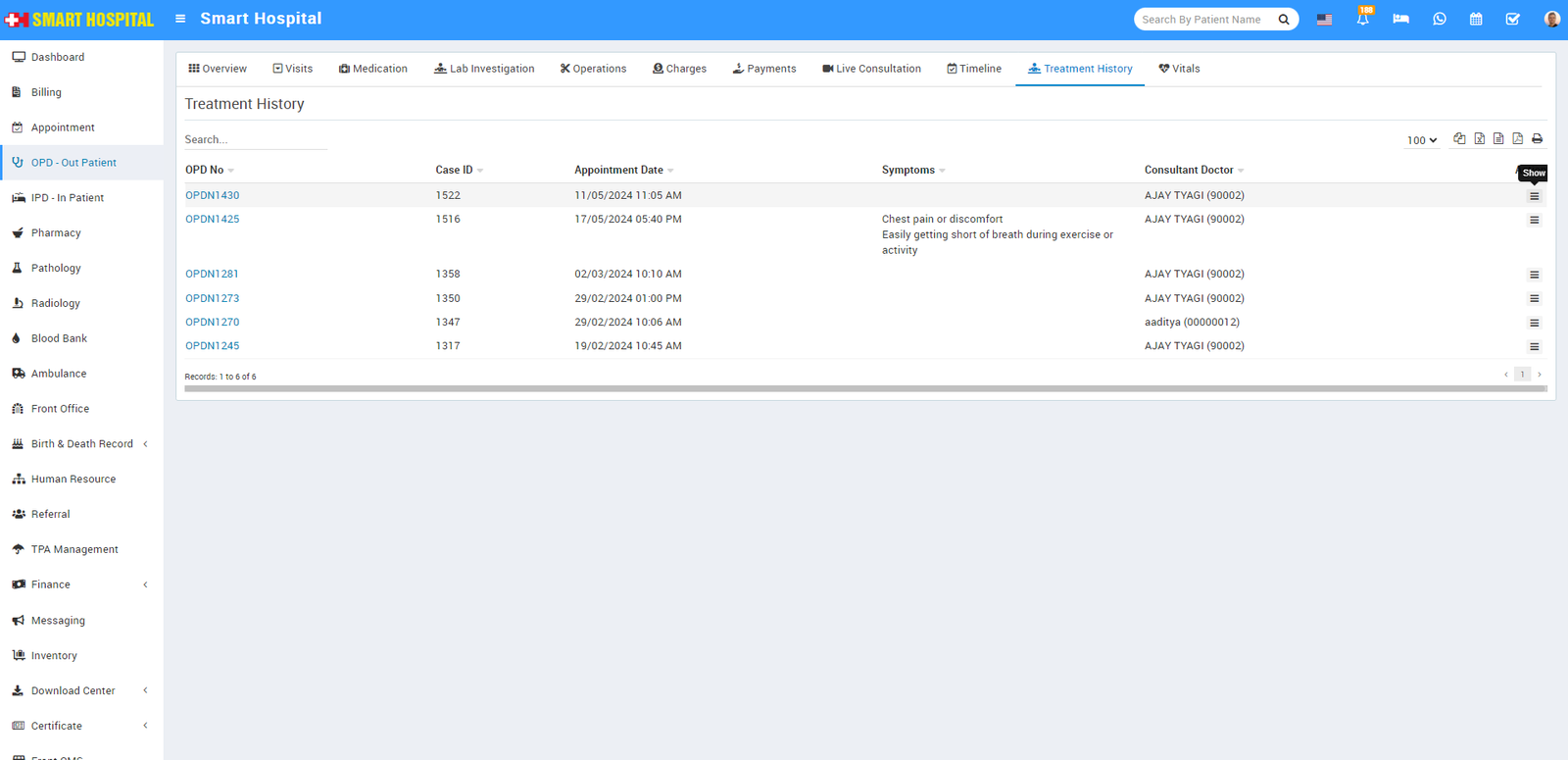1568x760 pixels.
Task: Print the treatment history table
Action: click(x=1537, y=139)
